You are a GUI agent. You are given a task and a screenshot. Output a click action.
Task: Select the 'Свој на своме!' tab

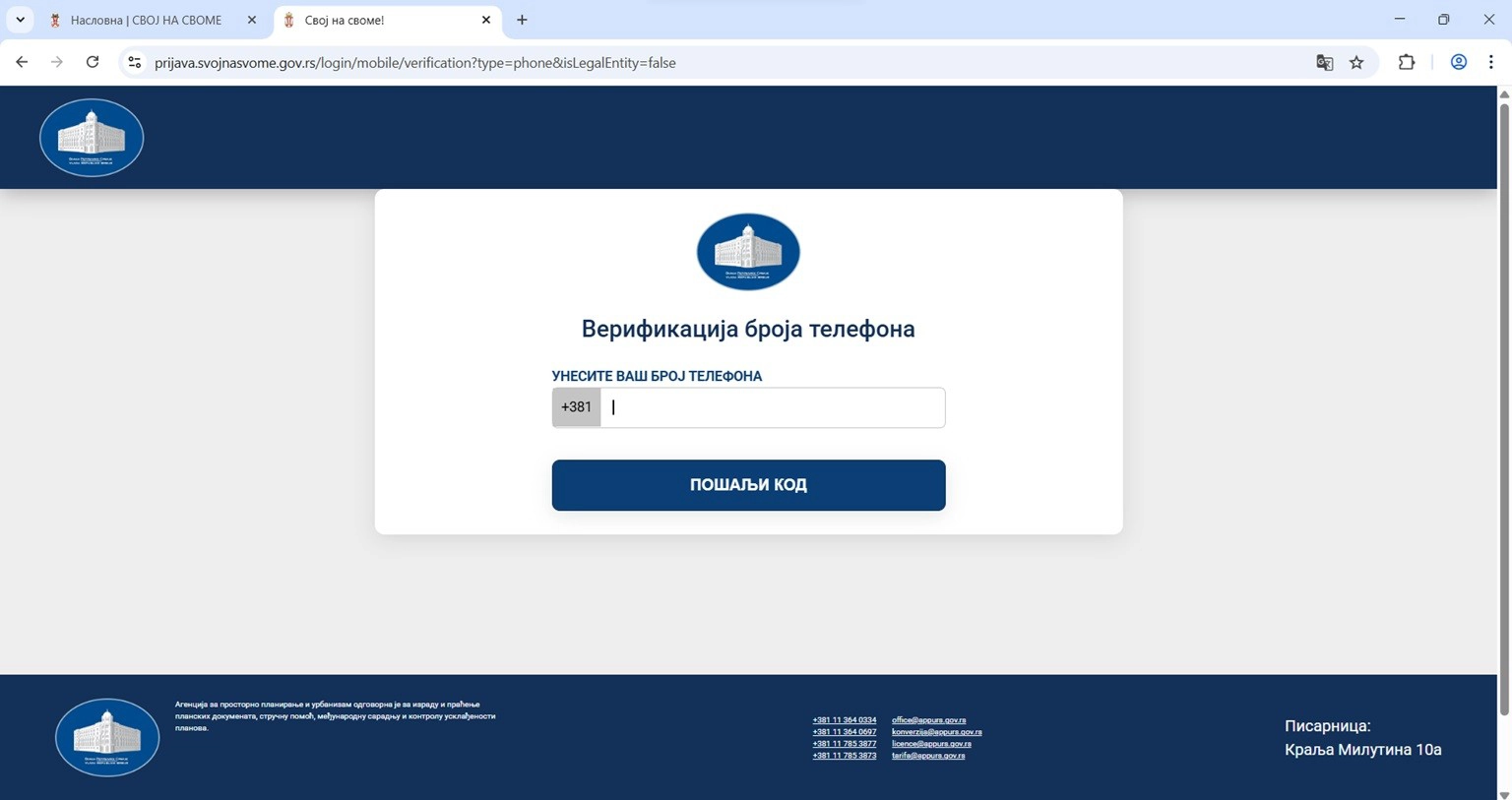[x=388, y=20]
